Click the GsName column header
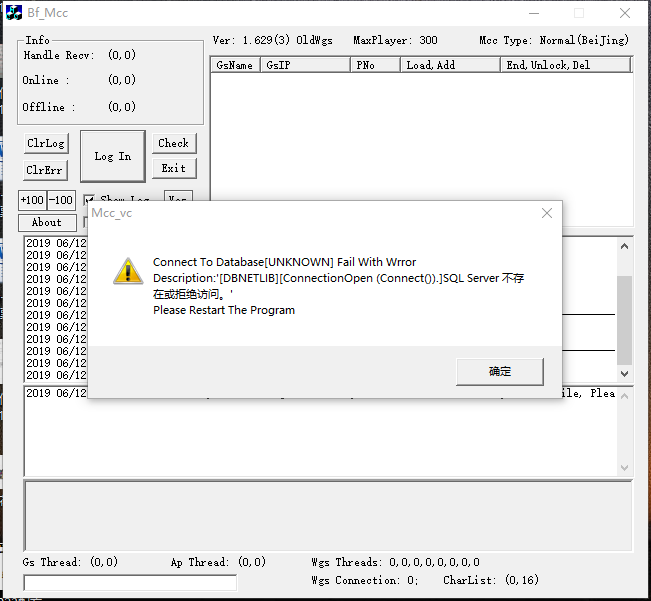The height and width of the screenshot is (601, 651). pos(235,65)
